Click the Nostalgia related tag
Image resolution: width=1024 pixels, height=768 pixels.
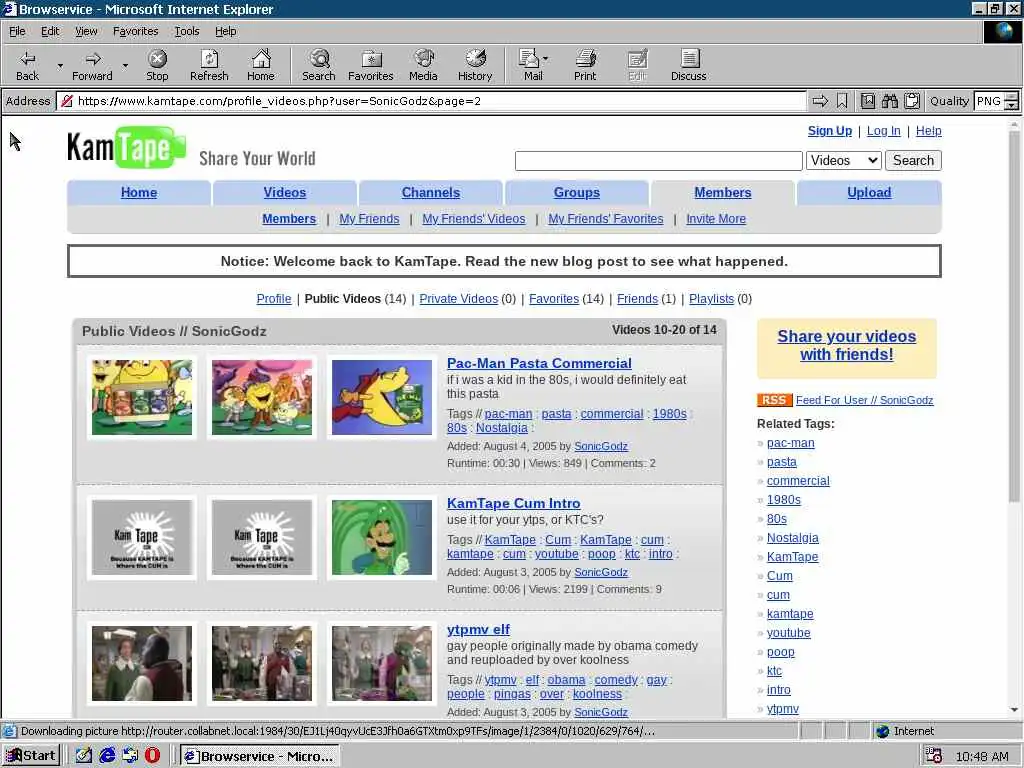coord(792,538)
